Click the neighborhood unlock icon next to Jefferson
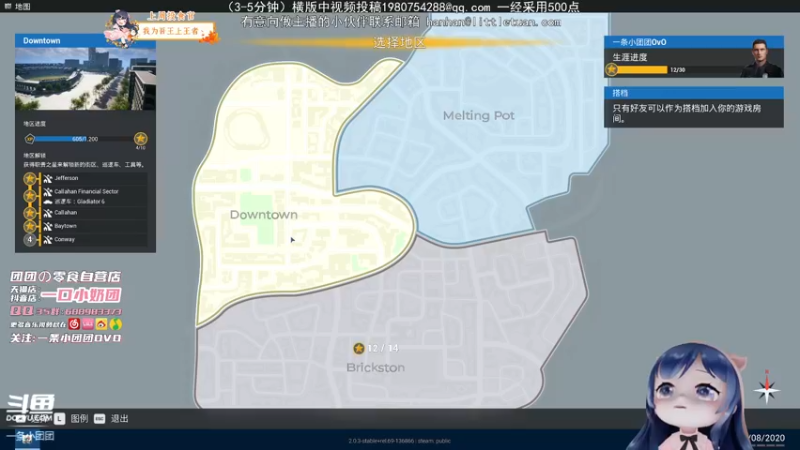Viewport: 800px width, 450px height. pos(47,179)
